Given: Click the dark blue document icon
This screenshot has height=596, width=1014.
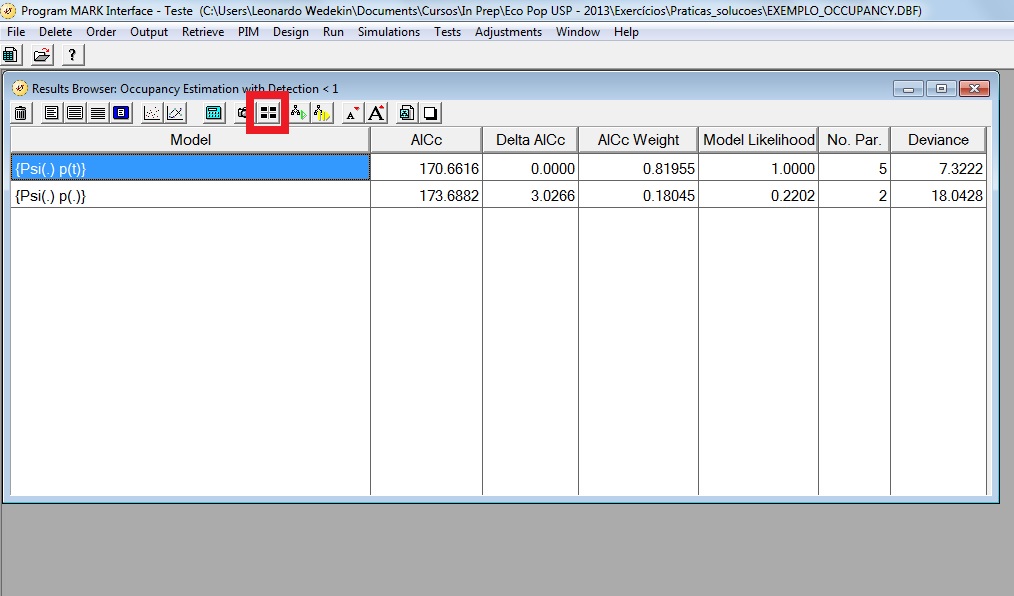Looking at the screenshot, I should point(121,113).
